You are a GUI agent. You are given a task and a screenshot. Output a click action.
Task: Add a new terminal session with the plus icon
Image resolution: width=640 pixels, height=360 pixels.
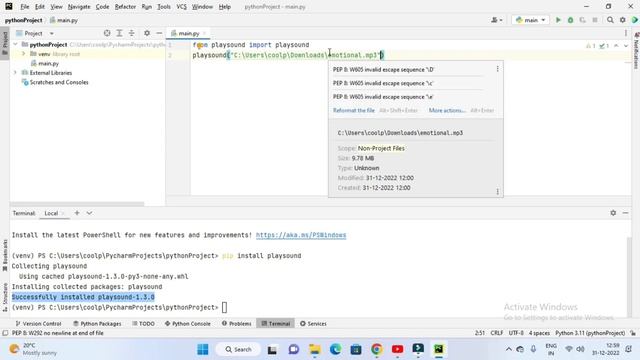point(77,213)
